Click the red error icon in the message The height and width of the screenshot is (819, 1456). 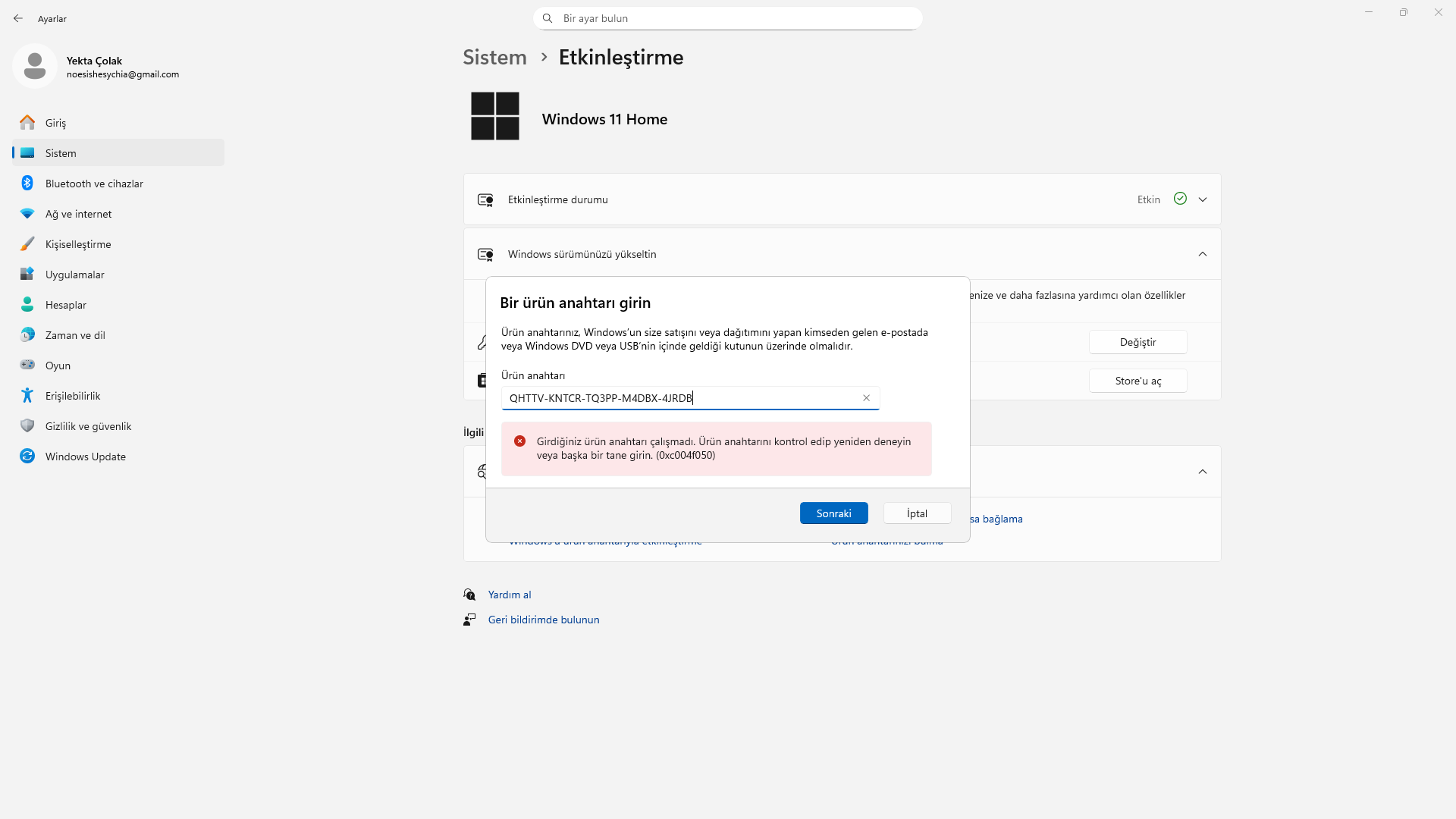(x=519, y=441)
